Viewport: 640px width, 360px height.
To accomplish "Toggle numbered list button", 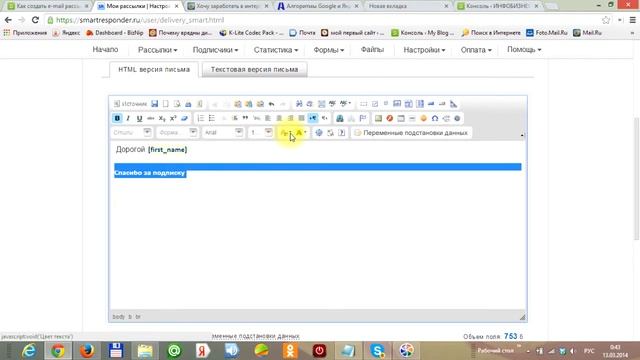I will click(x=200, y=118).
